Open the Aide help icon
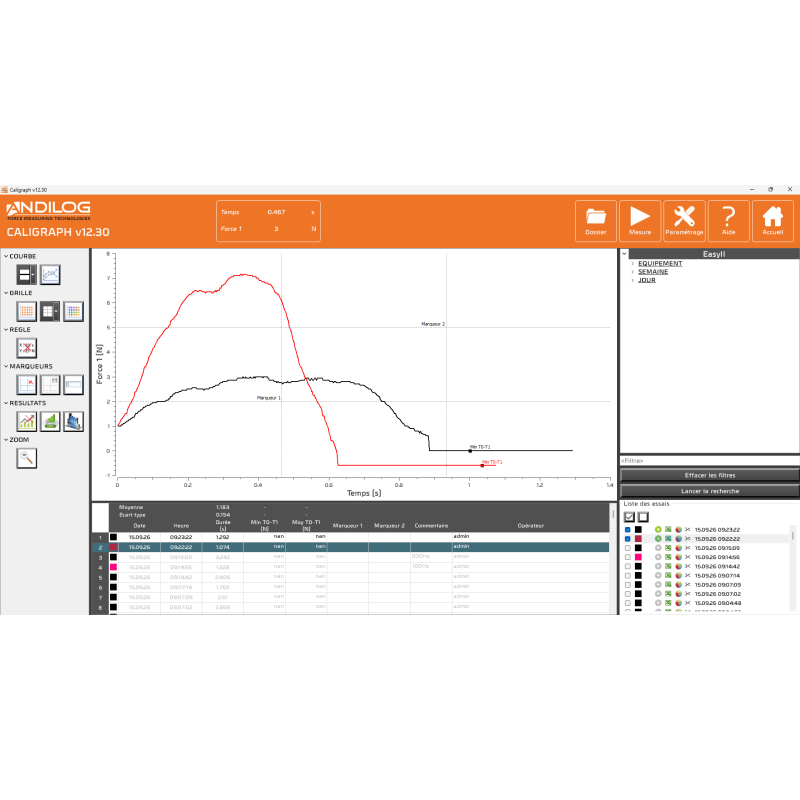Image resolution: width=800 pixels, height=800 pixels. [729, 221]
